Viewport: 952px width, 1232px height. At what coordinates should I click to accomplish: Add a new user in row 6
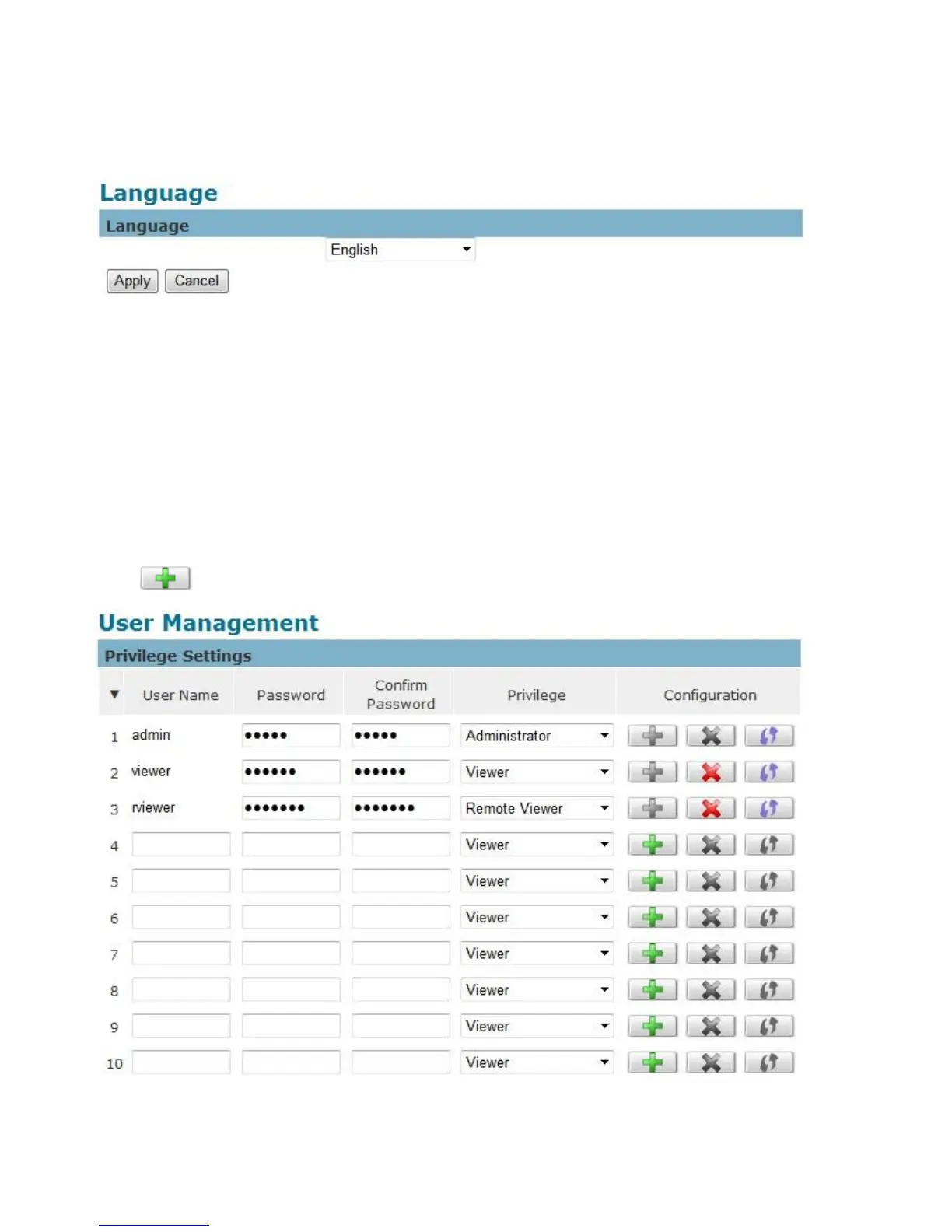653,917
